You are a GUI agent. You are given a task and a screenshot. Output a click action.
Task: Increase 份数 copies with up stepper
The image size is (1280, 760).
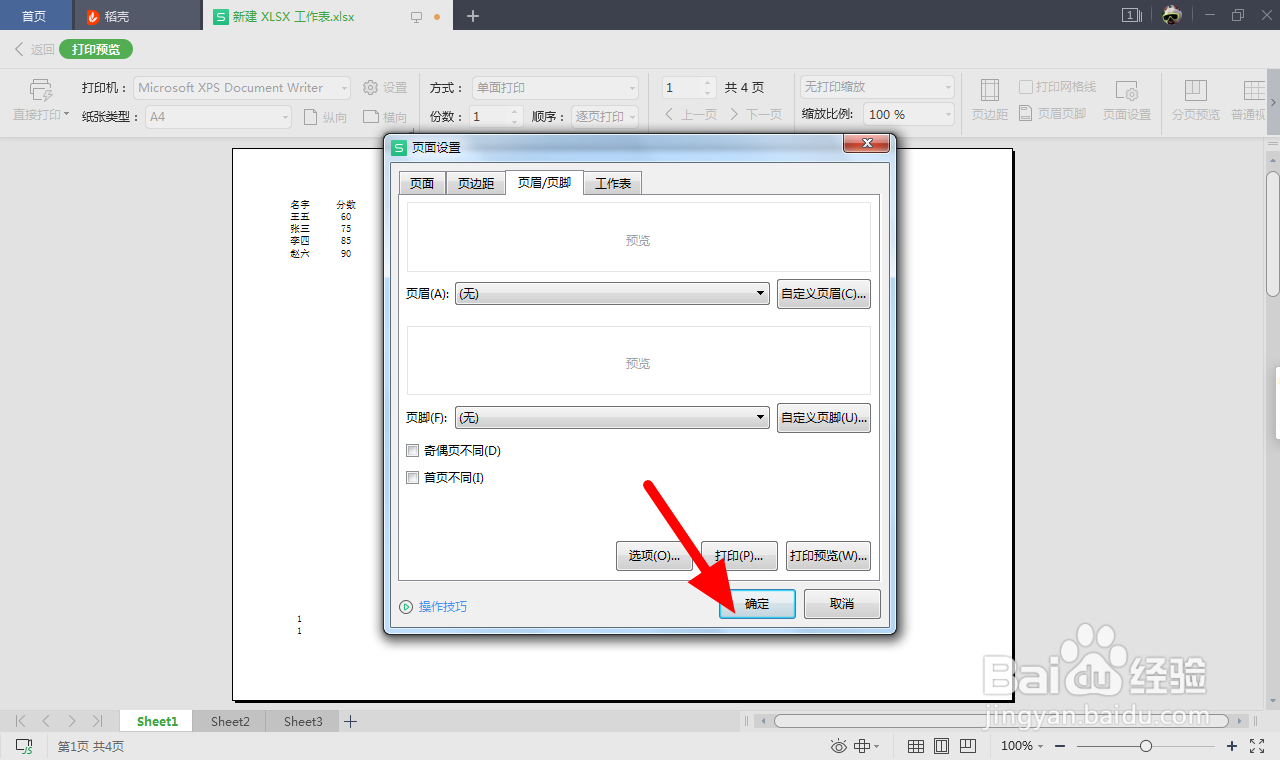tap(516, 111)
